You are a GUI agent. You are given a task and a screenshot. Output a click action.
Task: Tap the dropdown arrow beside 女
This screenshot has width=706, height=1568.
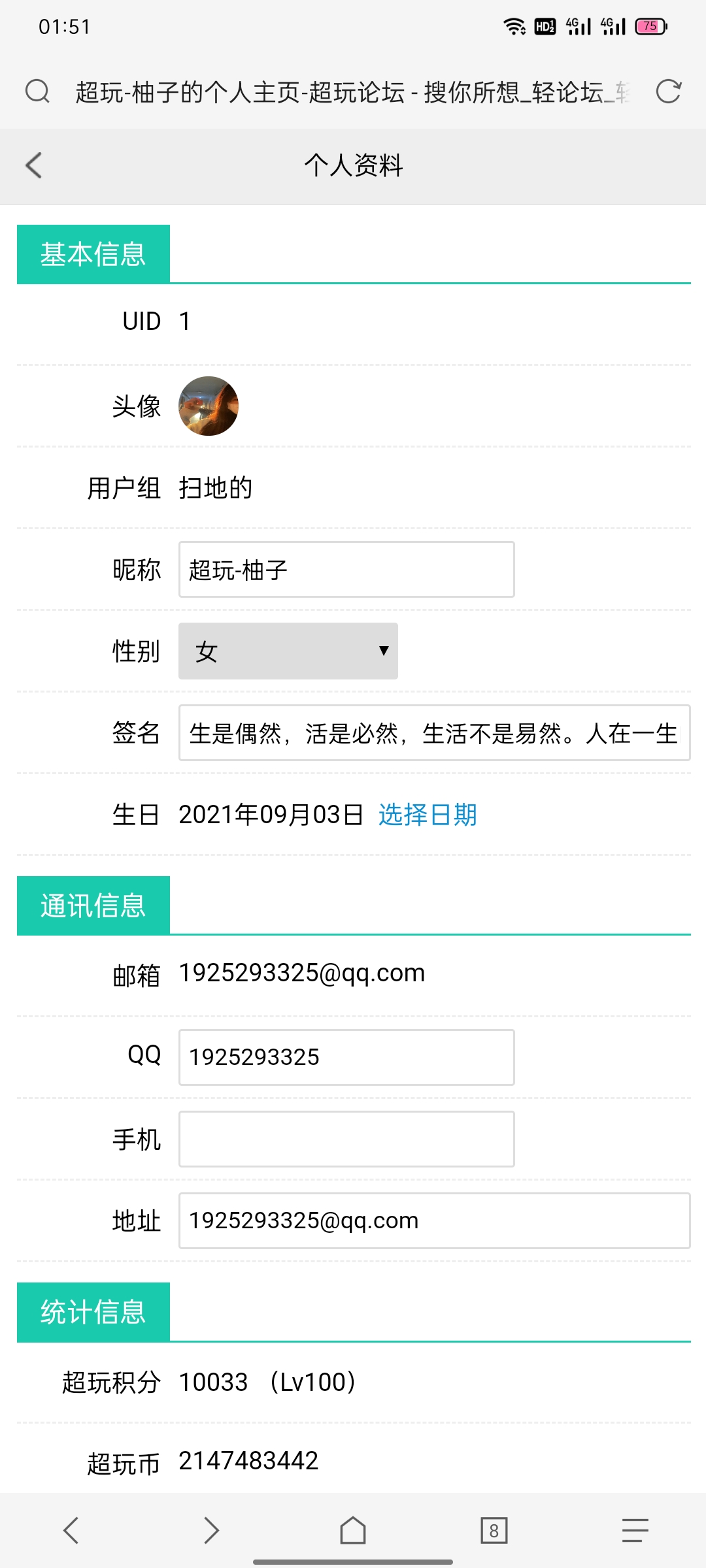click(384, 651)
